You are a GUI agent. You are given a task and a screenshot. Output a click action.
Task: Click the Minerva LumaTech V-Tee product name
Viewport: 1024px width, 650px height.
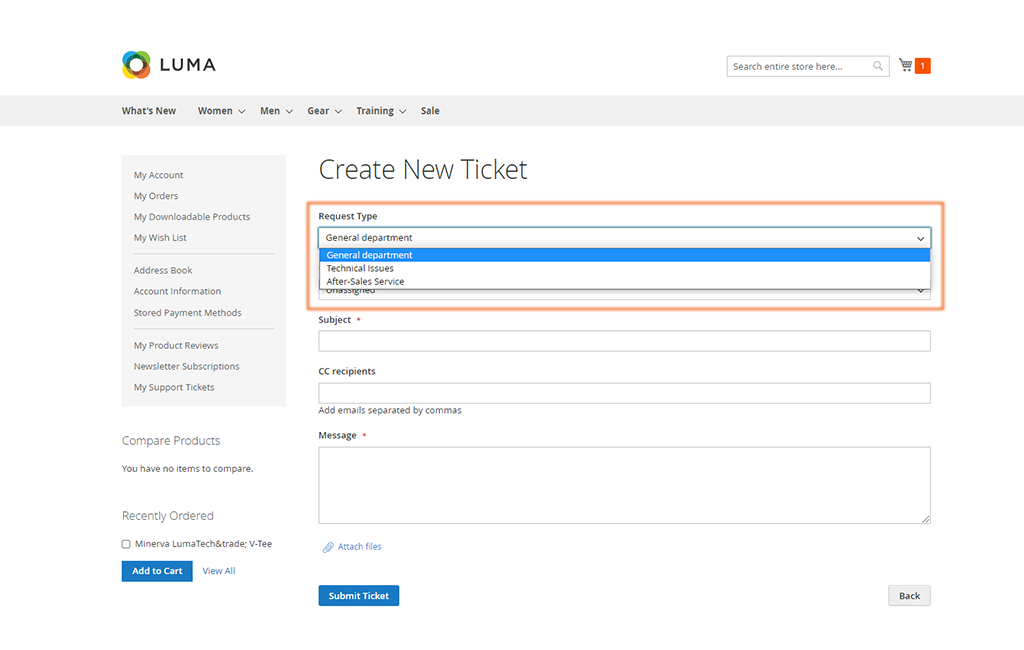pos(204,544)
